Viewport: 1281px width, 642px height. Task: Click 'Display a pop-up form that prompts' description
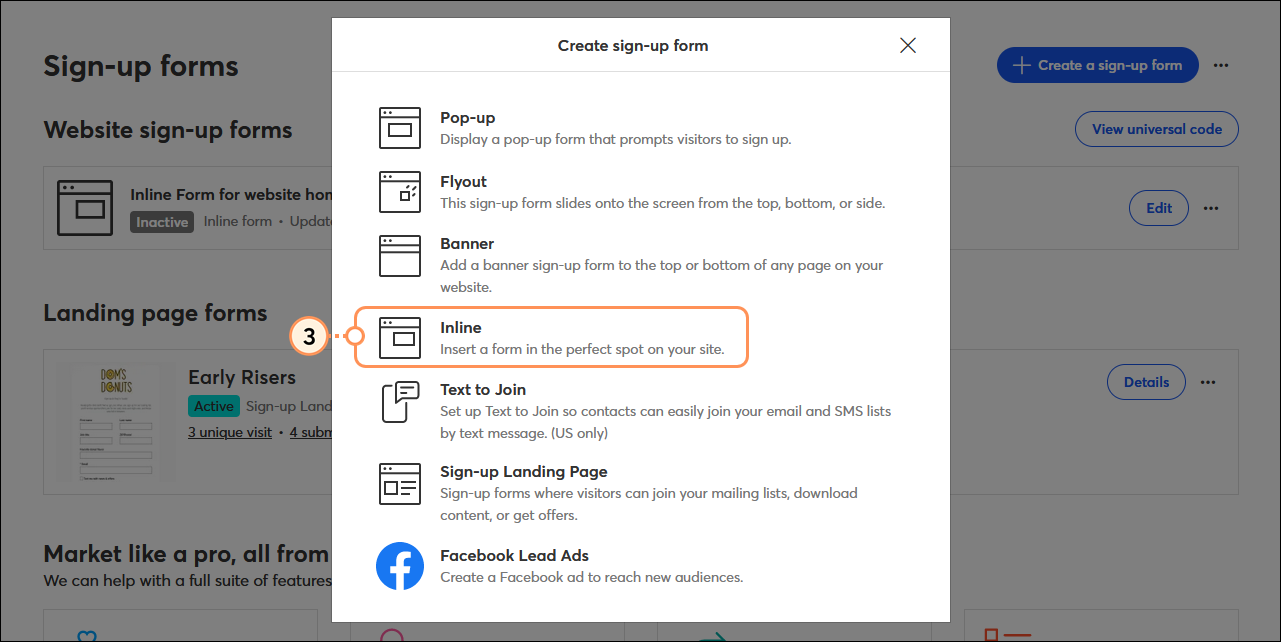pos(616,139)
